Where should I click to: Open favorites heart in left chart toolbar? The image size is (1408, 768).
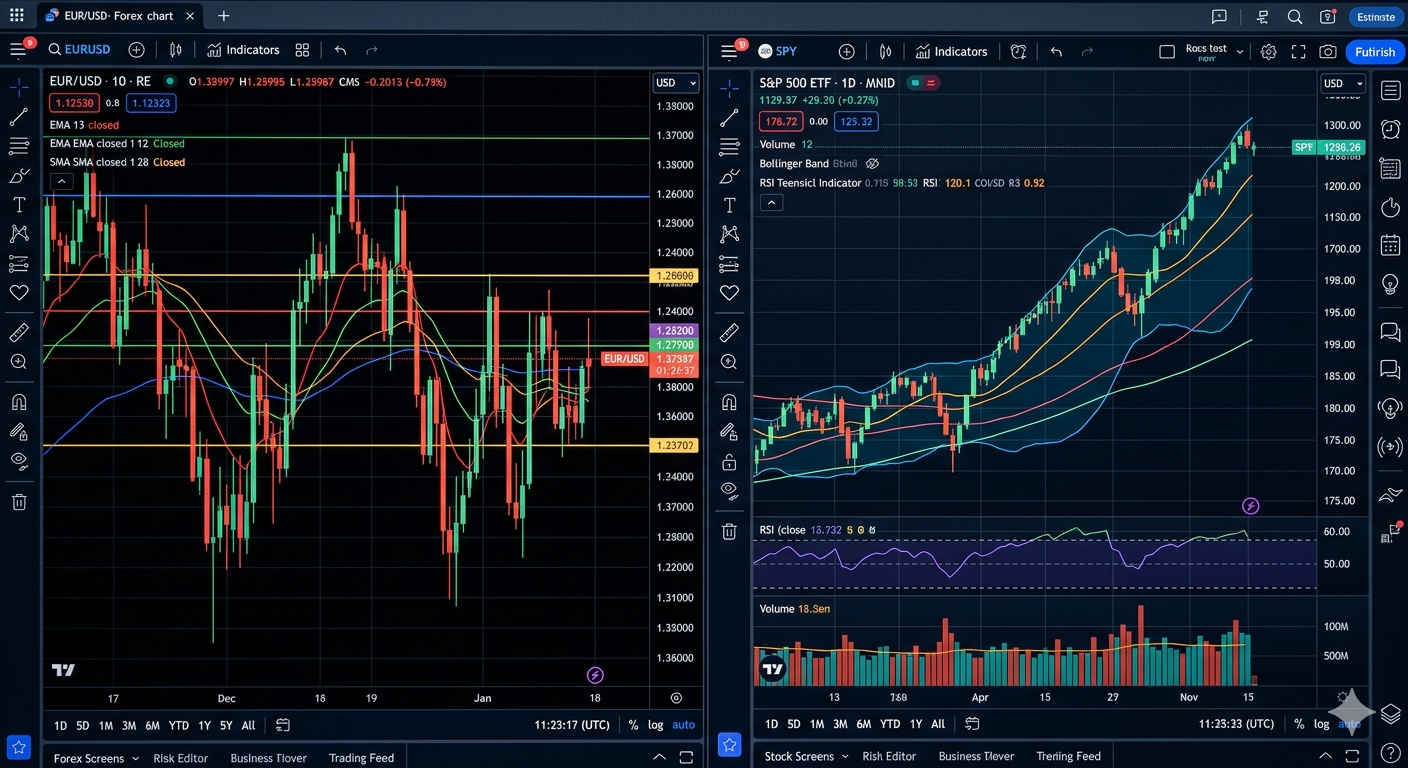[x=19, y=292]
